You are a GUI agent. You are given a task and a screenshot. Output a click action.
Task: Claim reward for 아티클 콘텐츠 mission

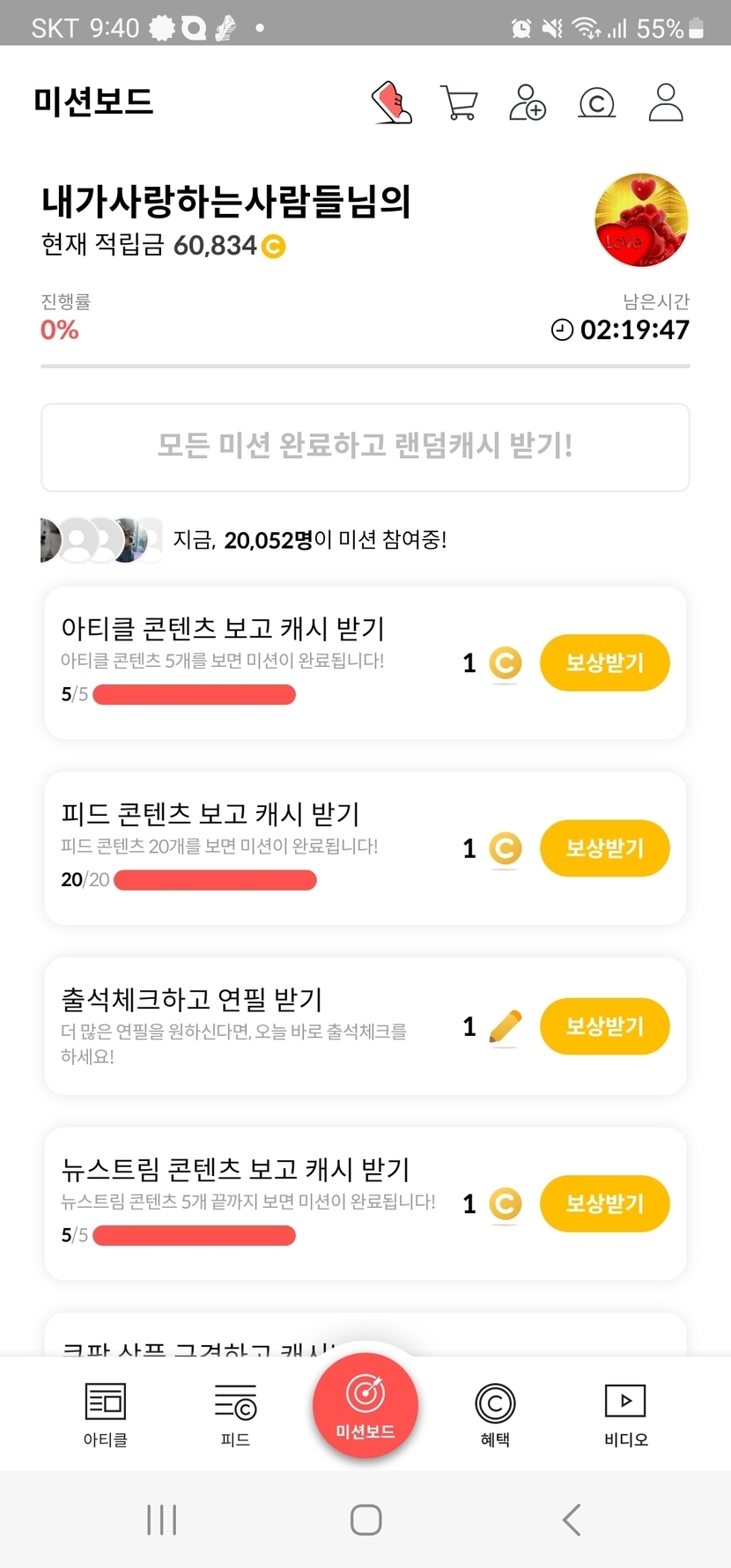click(604, 662)
